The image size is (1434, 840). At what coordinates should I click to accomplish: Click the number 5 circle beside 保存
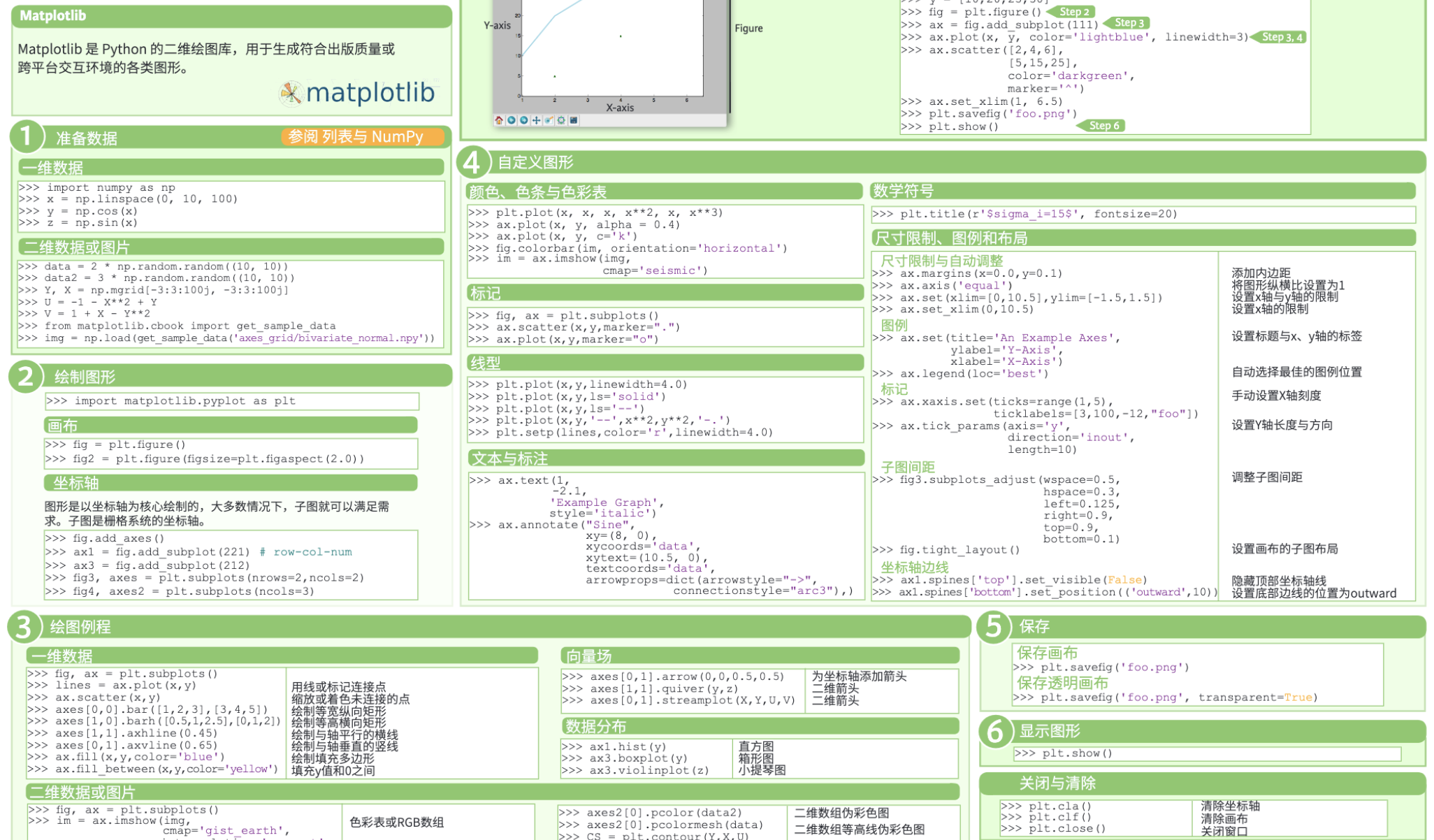pyautogui.click(x=994, y=626)
